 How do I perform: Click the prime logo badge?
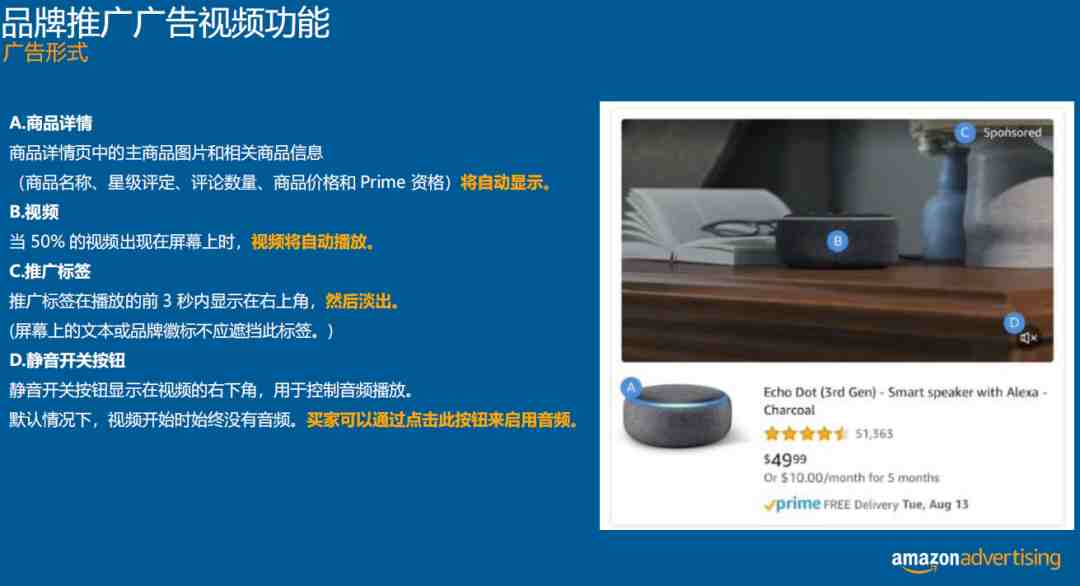pos(792,504)
